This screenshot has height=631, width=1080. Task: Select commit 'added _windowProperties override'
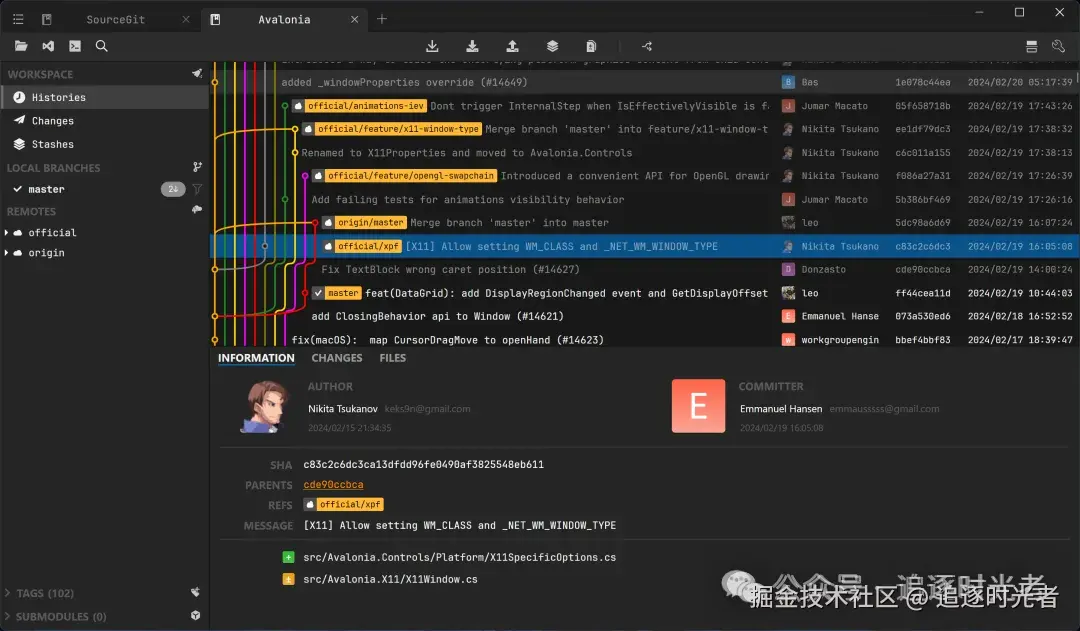(644, 83)
